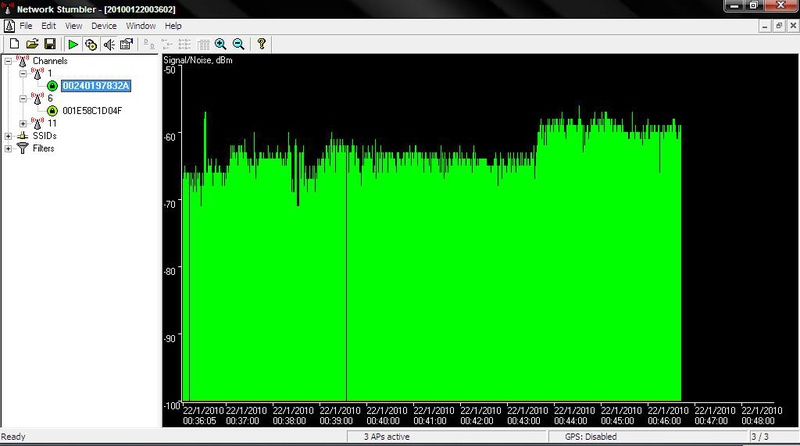Viewport: 800px width, 446px height.
Task: Open help with the question mark icon
Action: [262, 44]
